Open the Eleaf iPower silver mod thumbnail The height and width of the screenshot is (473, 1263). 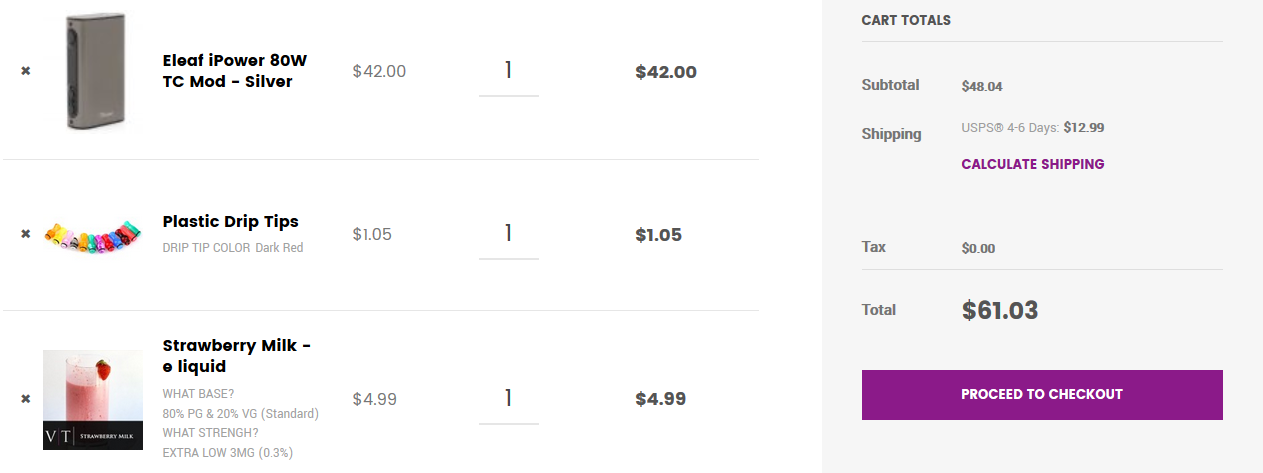(93, 72)
